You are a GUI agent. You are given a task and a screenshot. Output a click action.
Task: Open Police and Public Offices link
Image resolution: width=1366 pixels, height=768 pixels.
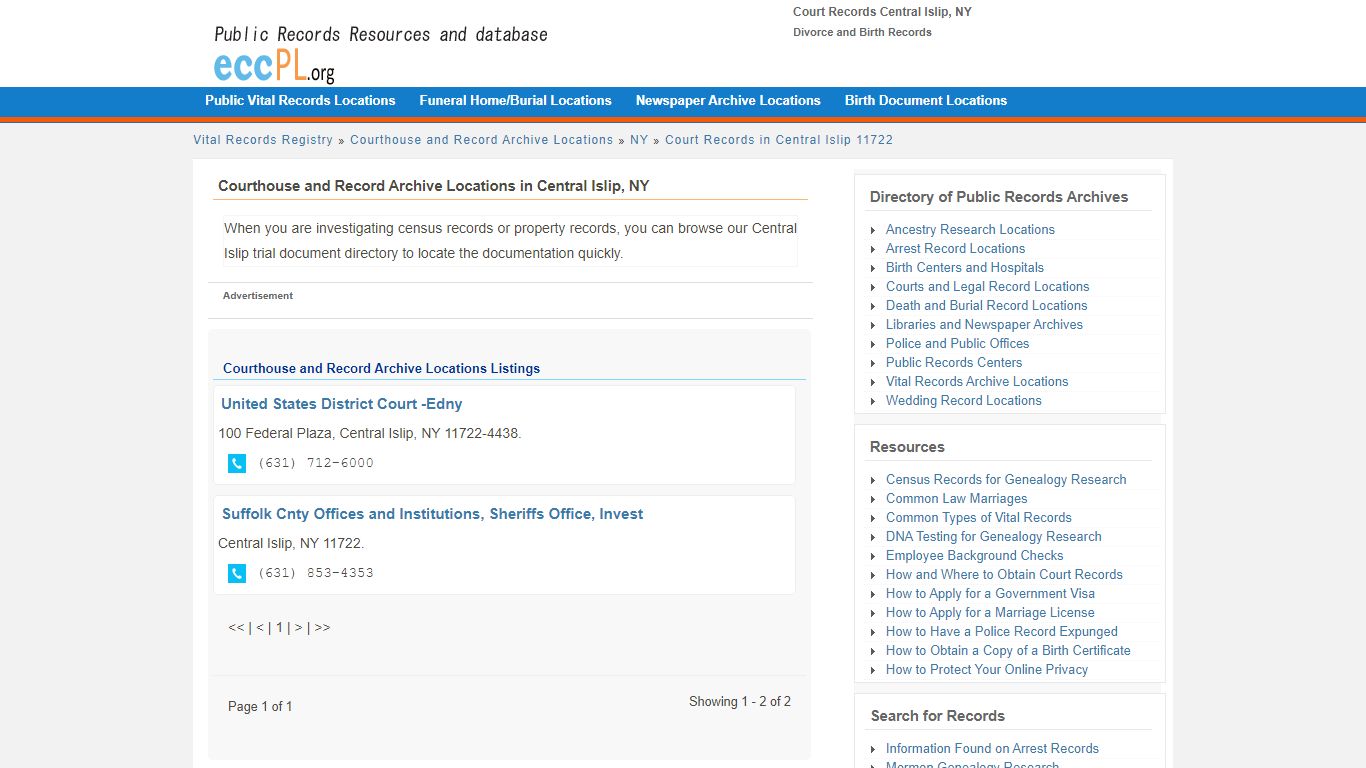(957, 343)
